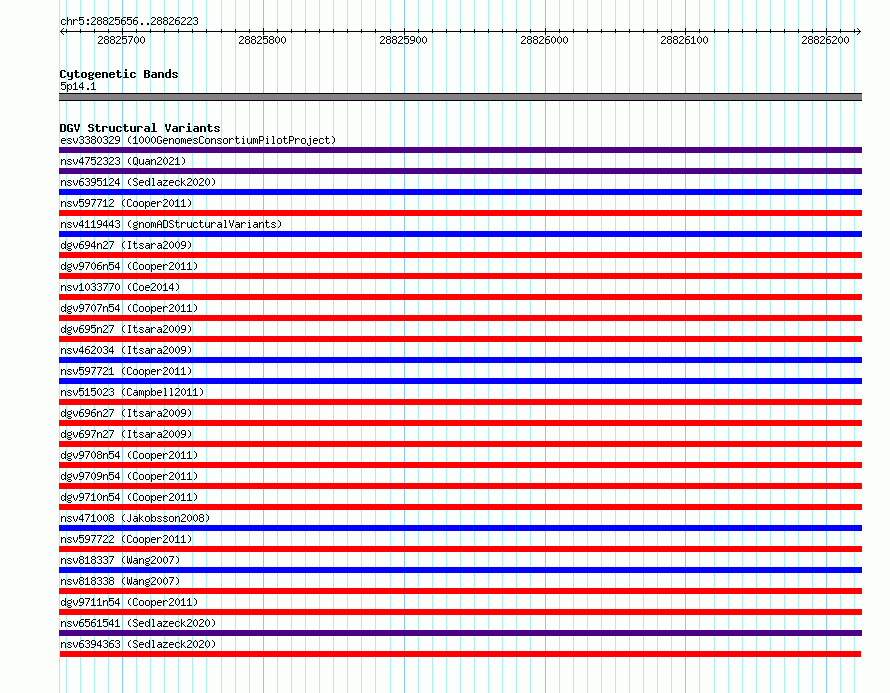The image size is (890, 693).
Task: Click ruler position 28825800
Action: tap(262, 40)
